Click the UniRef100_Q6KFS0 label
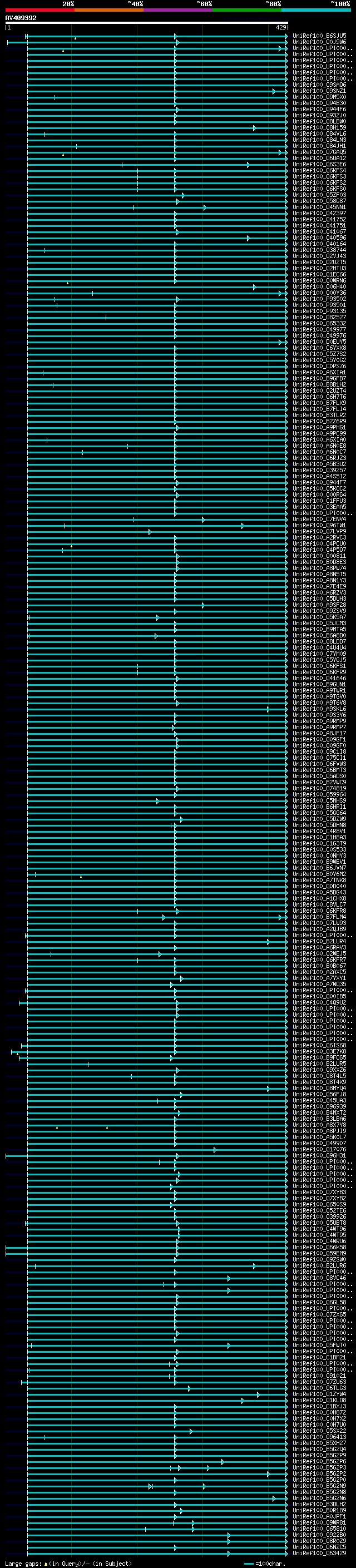 click(319, 189)
